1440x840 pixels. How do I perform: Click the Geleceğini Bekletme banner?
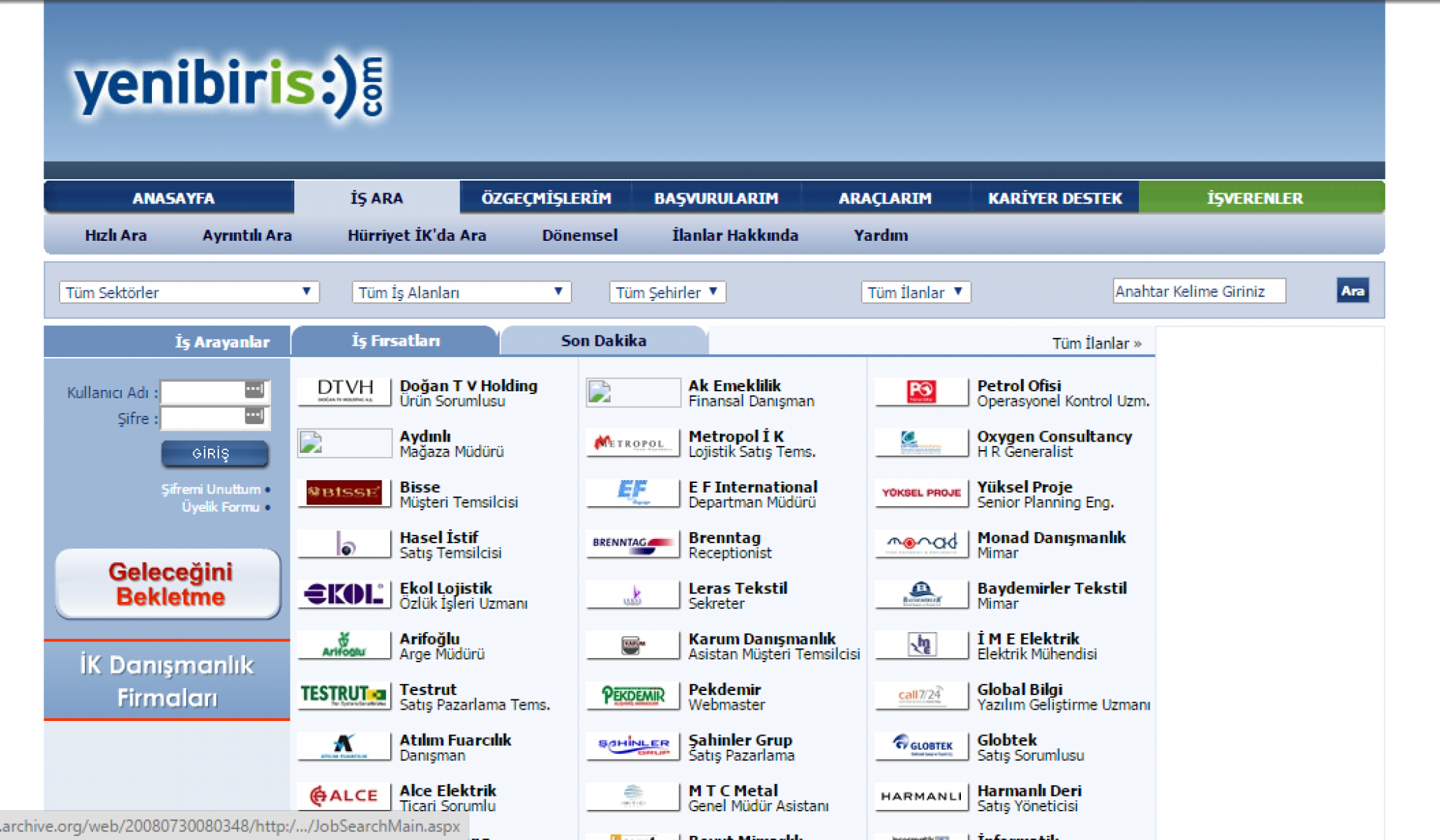(168, 584)
